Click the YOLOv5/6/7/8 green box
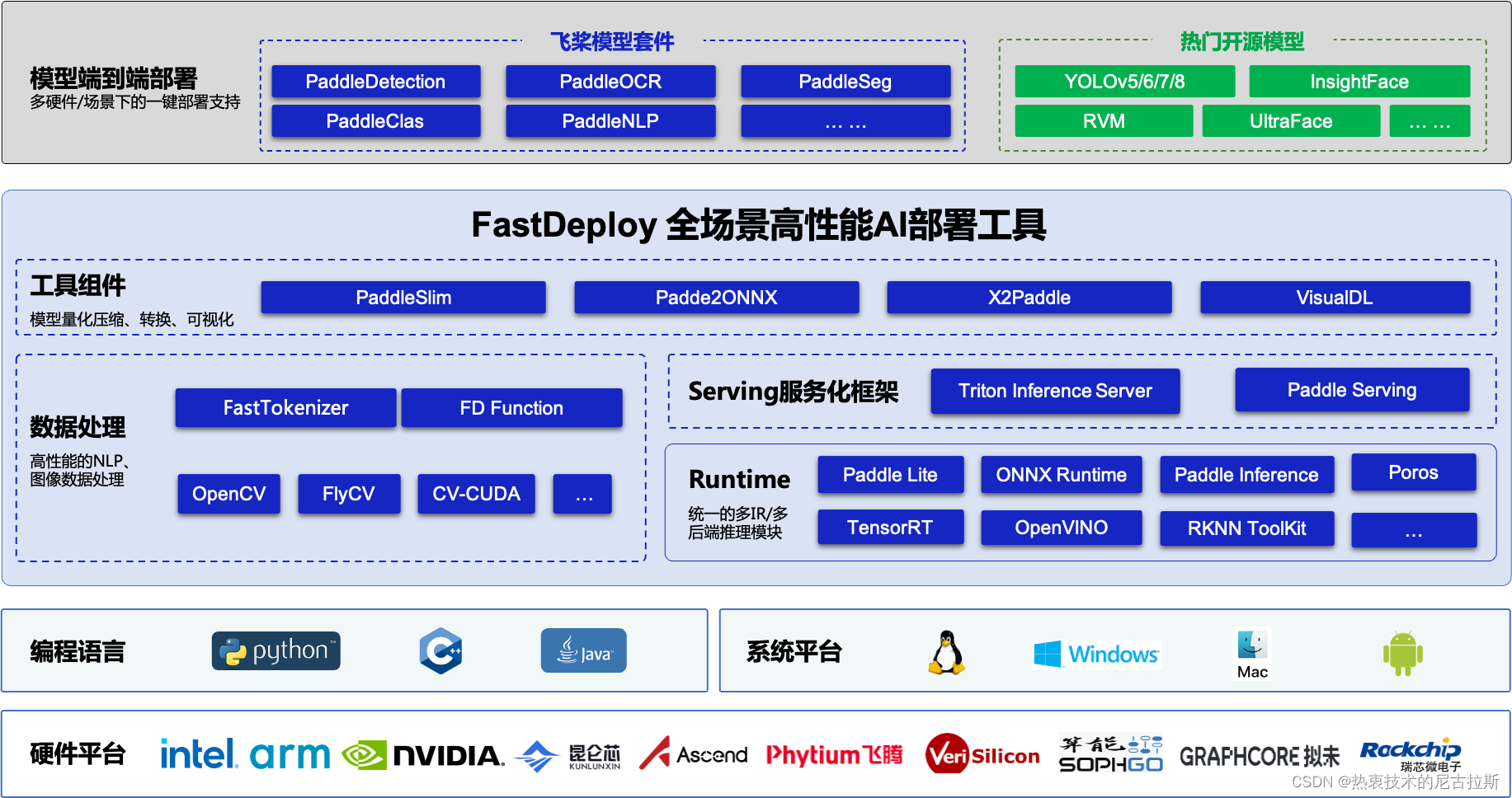Image resolution: width=1512 pixels, height=798 pixels. [x=1124, y=82]
